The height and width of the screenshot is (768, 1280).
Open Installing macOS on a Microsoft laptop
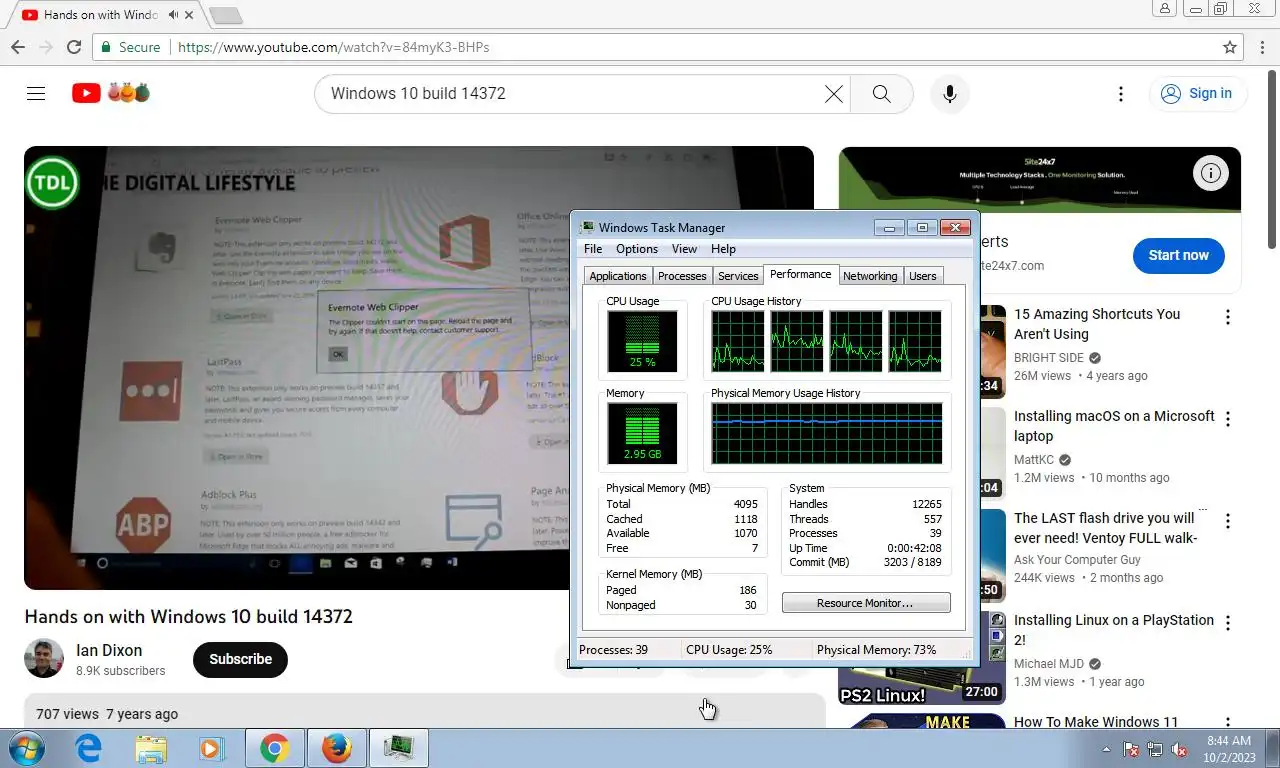point(1114,426)
